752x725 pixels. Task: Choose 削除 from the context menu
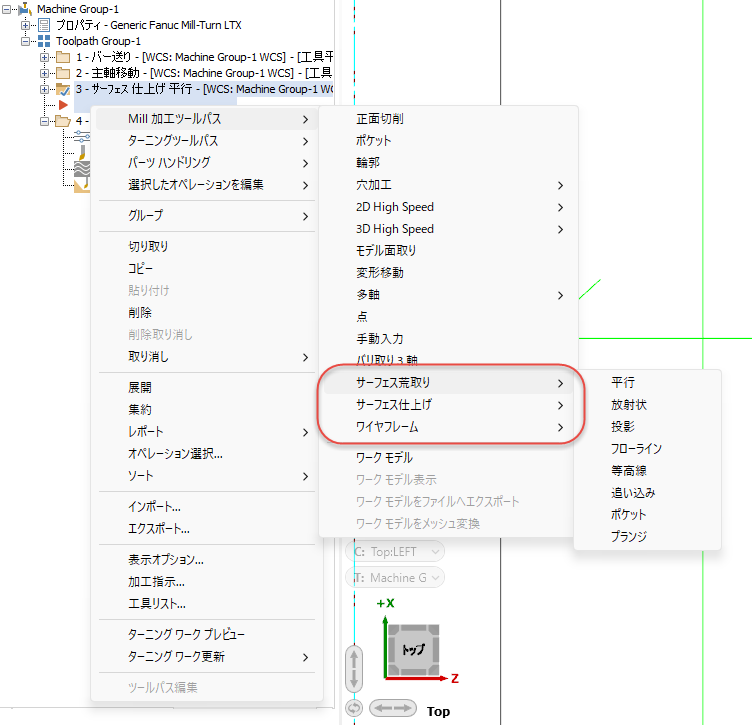coord(207,313)
